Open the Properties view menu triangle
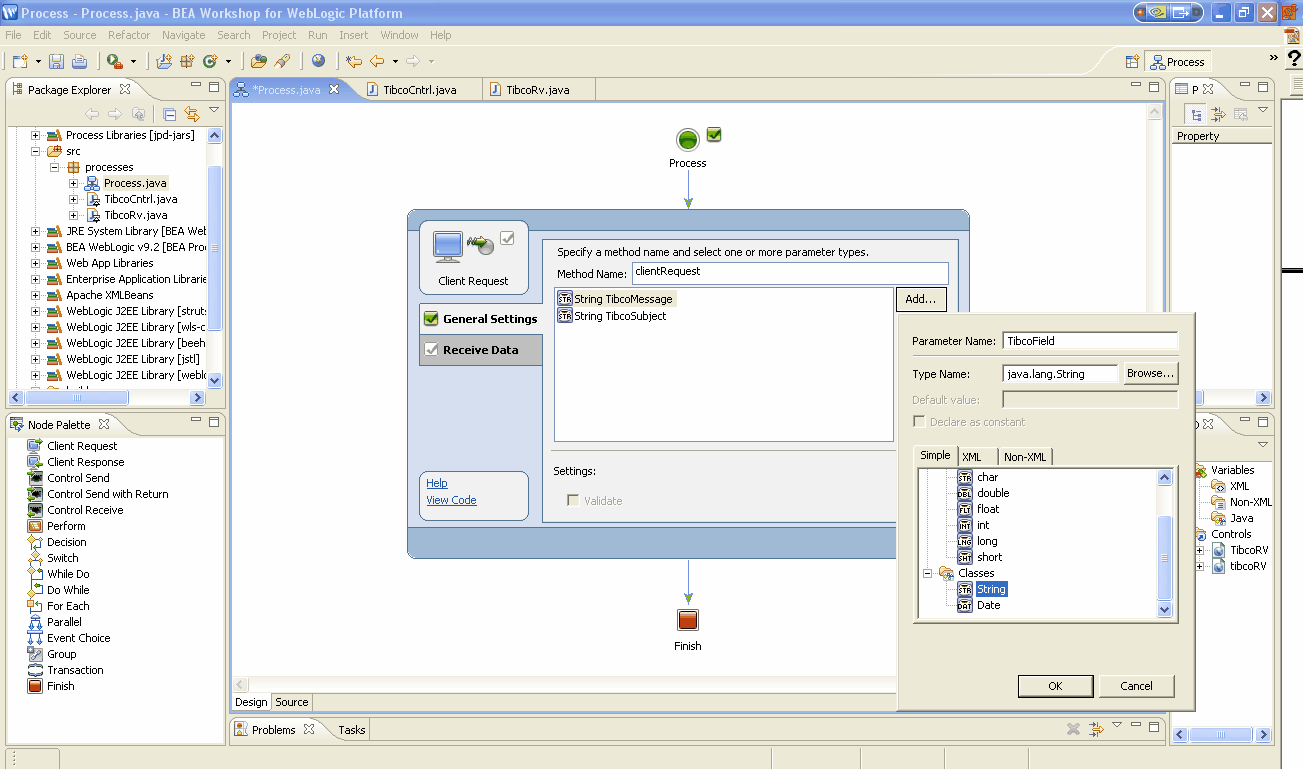The width and height of the screenshot is (1303, 769). [x=1263, y=111]
